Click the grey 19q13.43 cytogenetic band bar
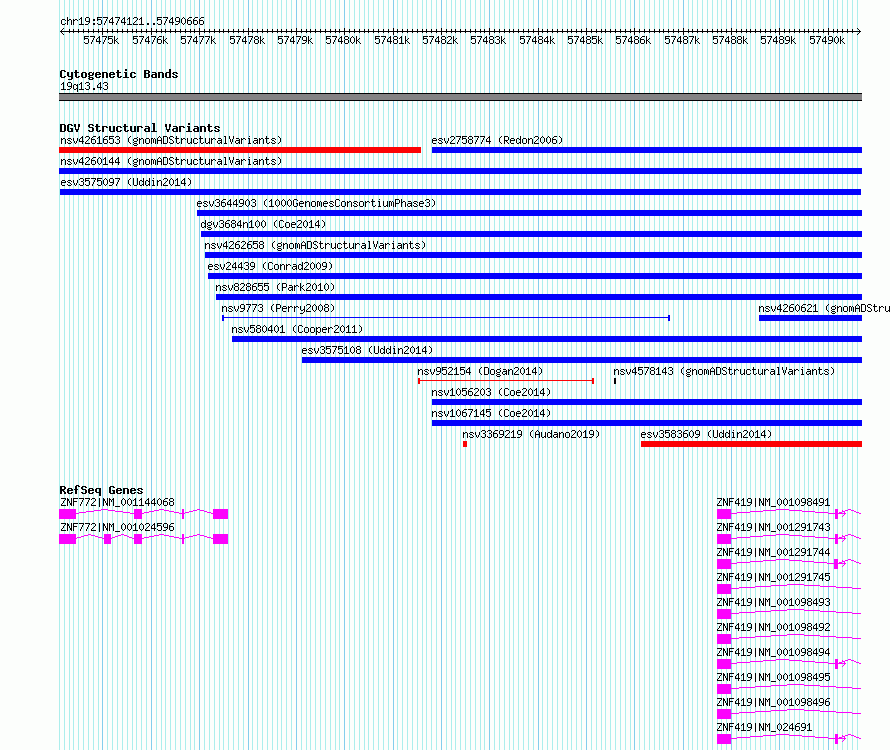 coord(460,97)
